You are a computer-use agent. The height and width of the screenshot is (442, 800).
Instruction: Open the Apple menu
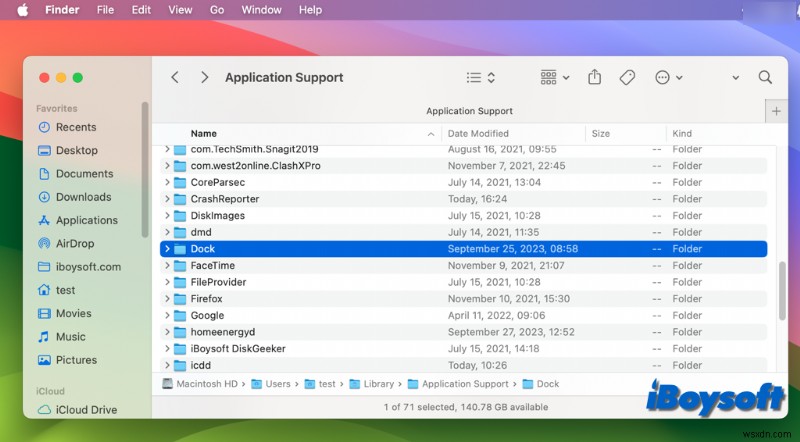click(x=23, y=10)
